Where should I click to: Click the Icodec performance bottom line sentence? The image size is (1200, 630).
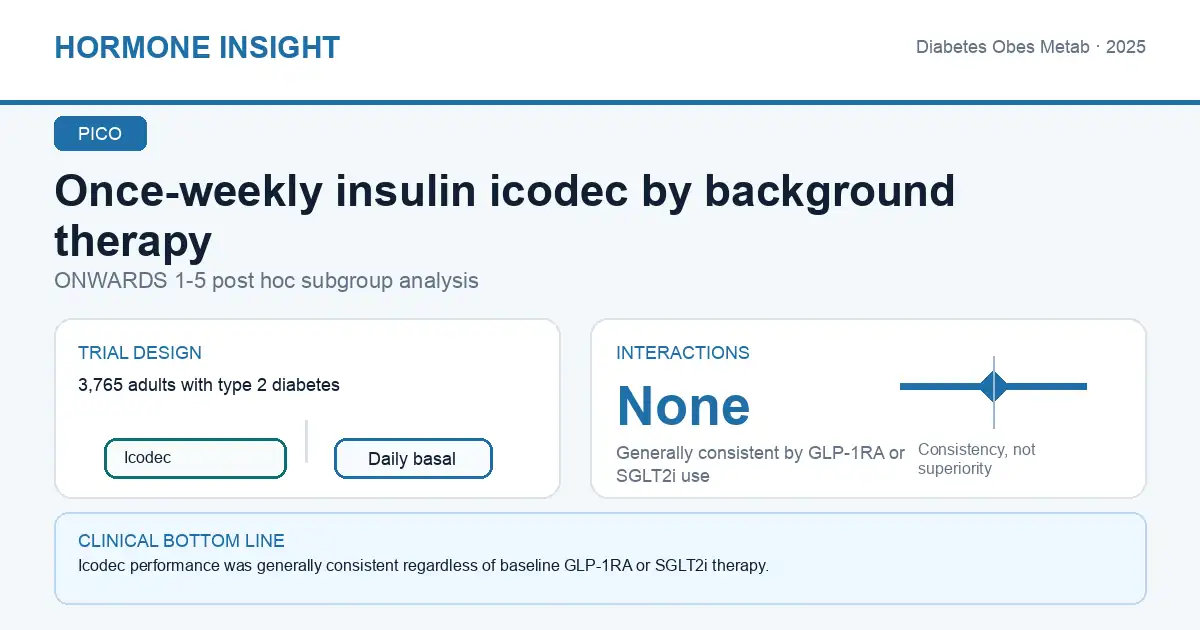click(423, 566)
